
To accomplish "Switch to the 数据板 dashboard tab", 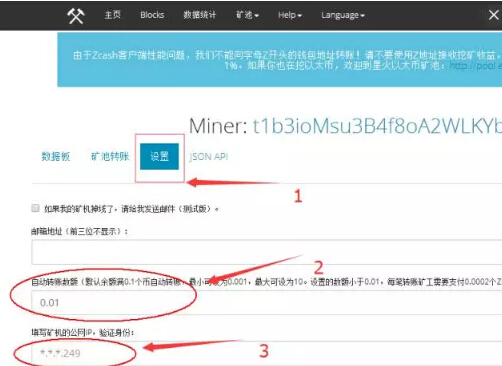I will (56, 156).
